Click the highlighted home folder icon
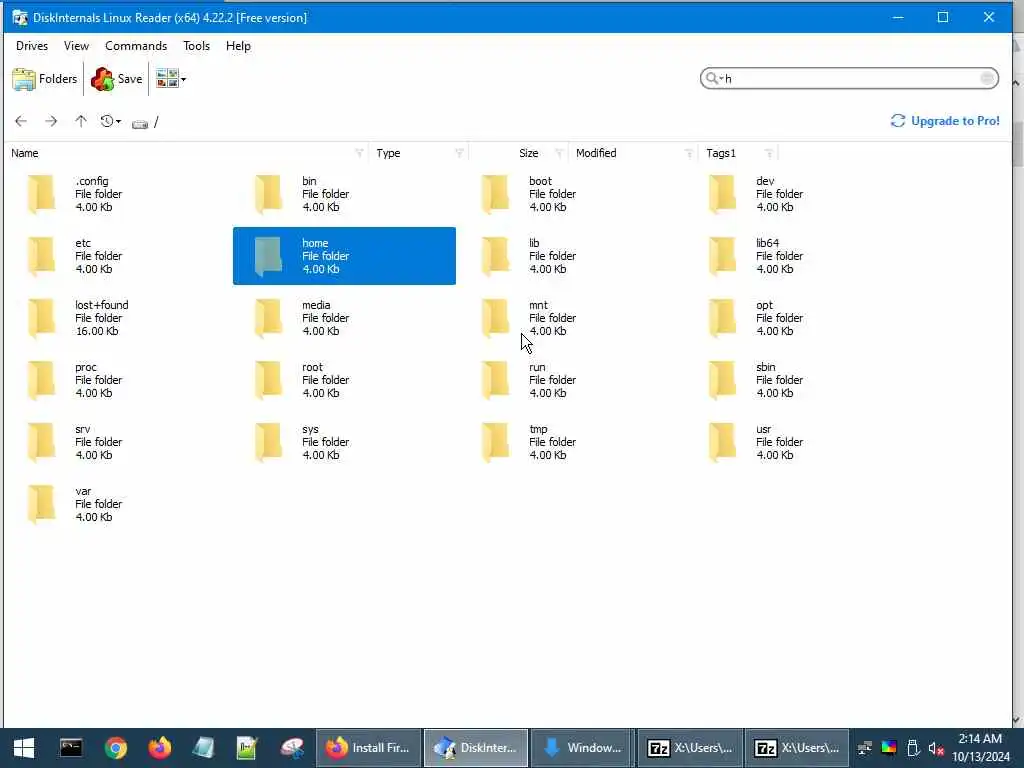This screenshot has width=1024, height=768. pos(269,256)
